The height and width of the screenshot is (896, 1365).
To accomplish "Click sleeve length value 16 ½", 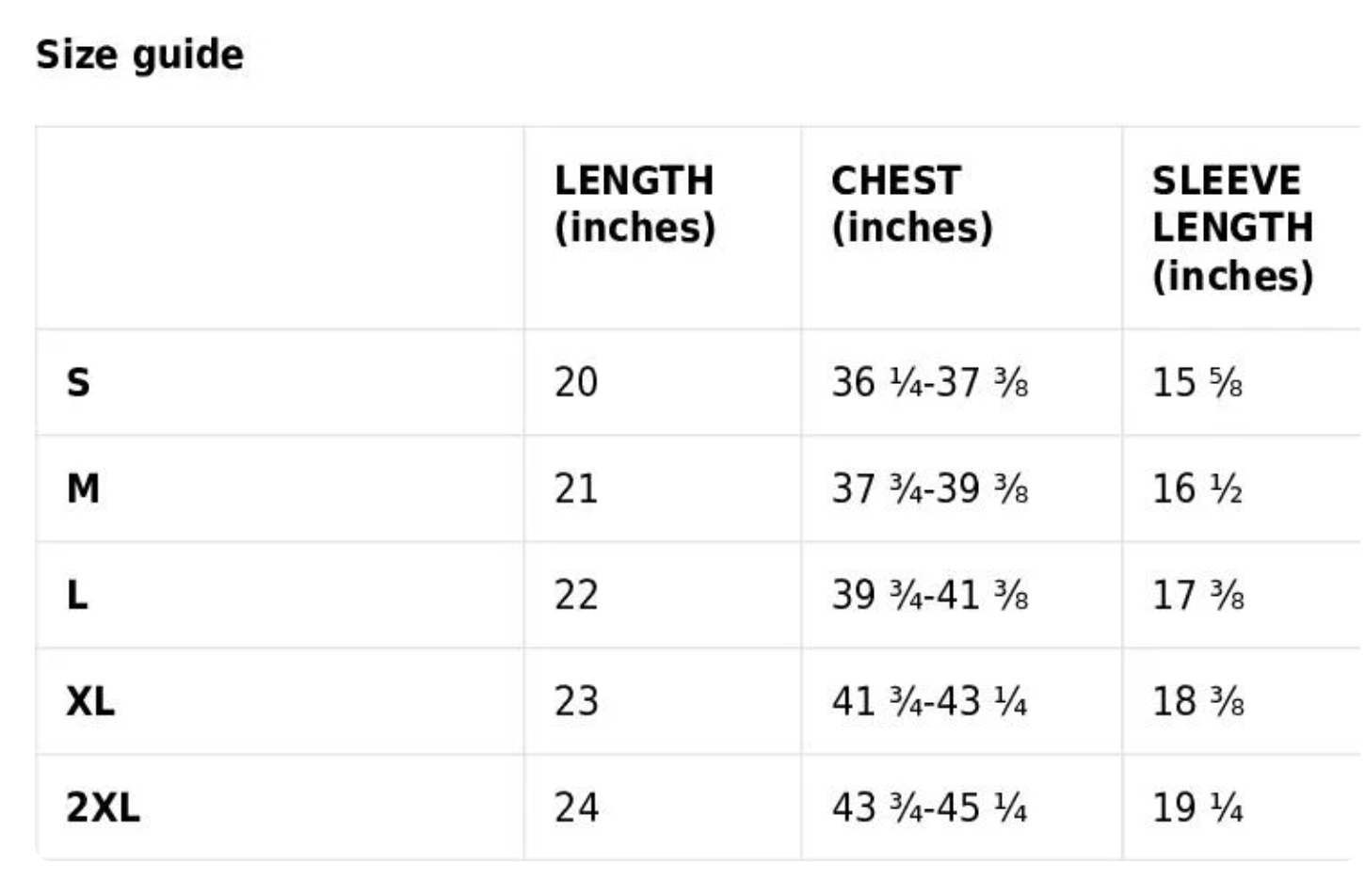I will point(1196,489).
